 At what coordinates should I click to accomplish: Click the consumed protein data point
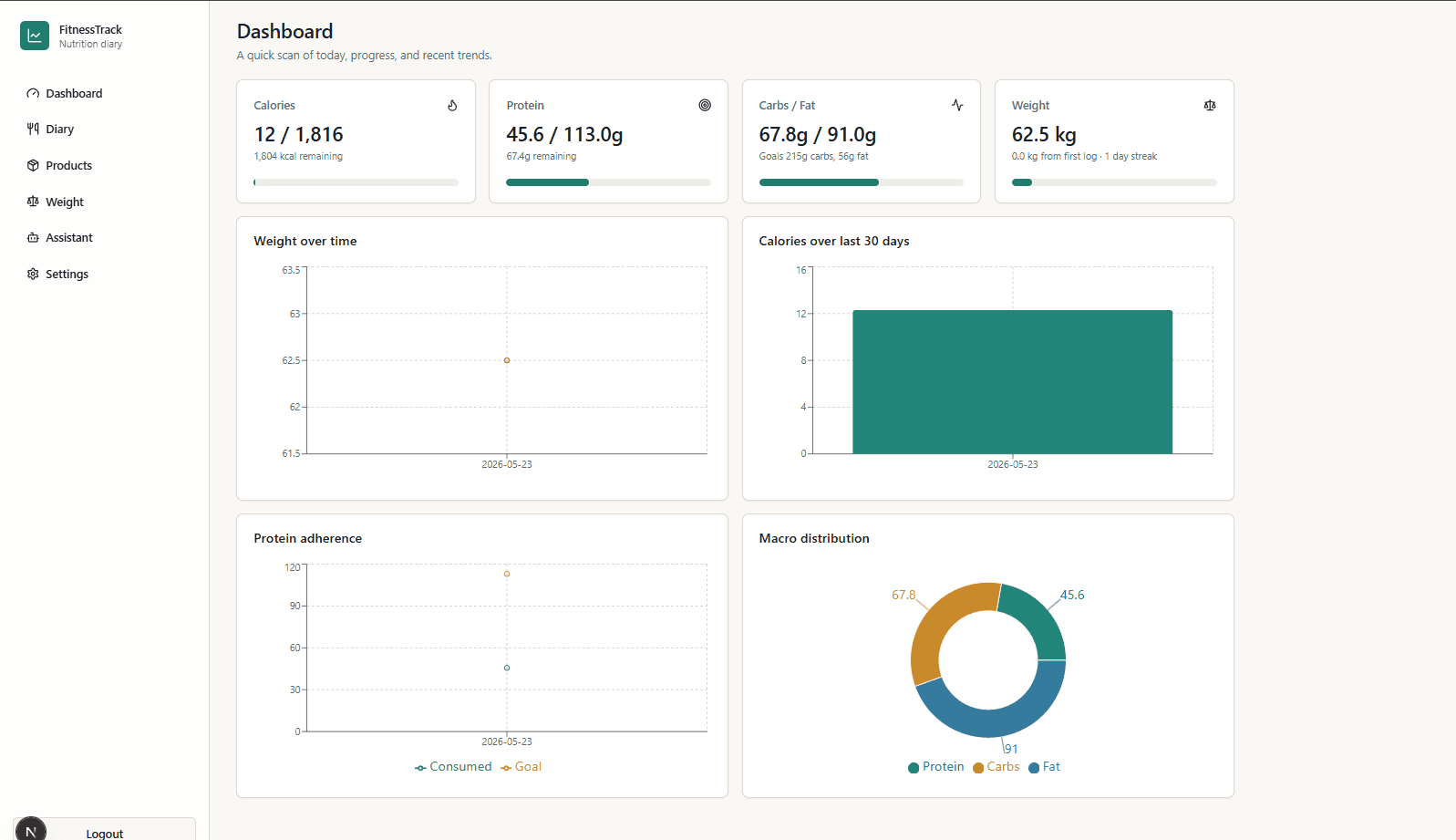(x=507, y=668)
